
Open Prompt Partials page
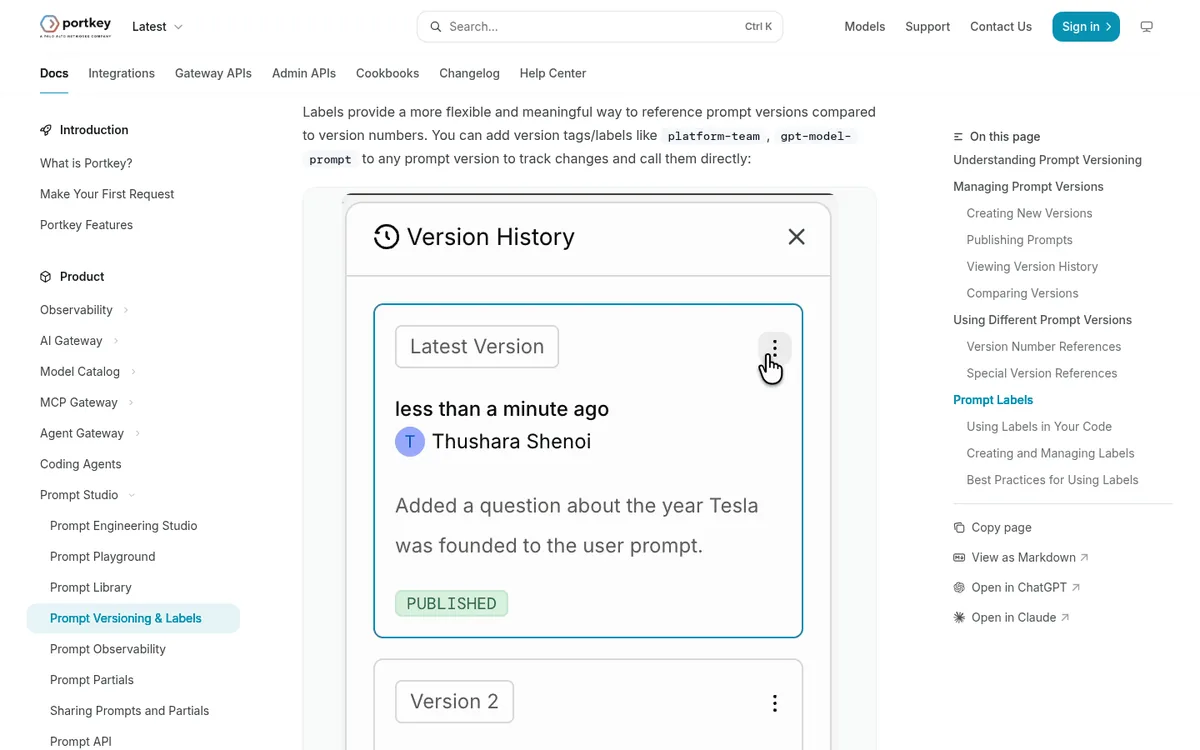click(x=92, y=680)
